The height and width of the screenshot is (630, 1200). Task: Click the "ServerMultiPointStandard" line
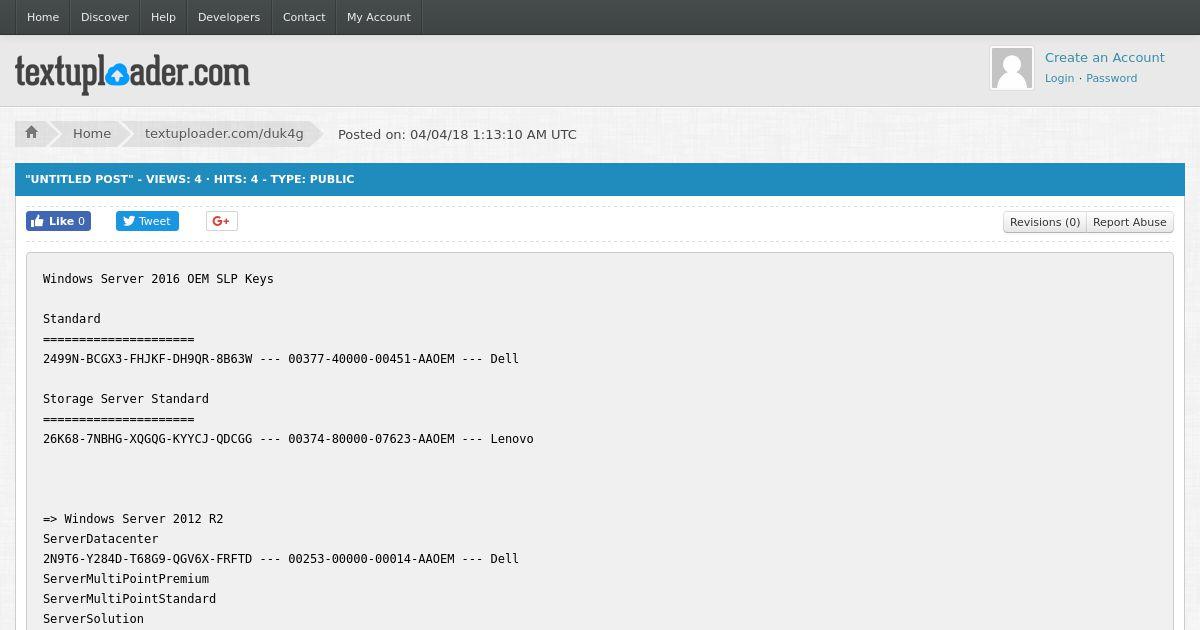(129, 599)
